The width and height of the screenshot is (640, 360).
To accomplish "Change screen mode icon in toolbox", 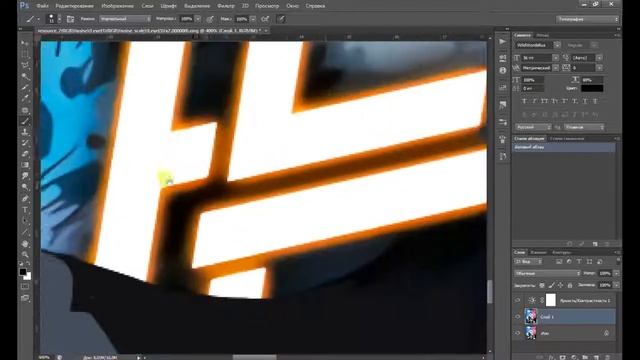I will tap(25, 298).
